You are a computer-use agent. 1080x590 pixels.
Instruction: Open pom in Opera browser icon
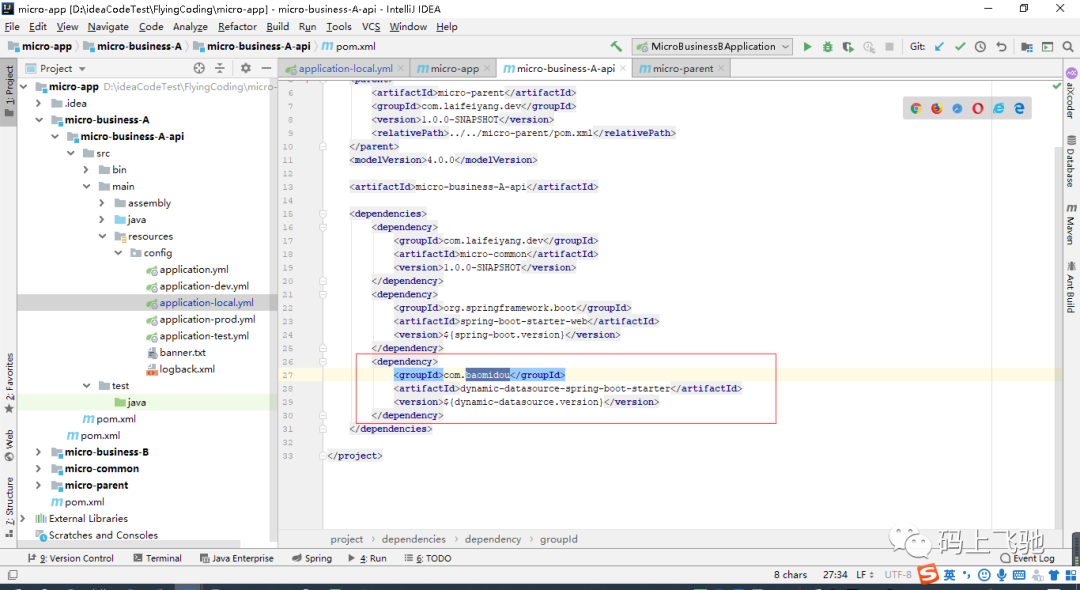click(978, 108)
